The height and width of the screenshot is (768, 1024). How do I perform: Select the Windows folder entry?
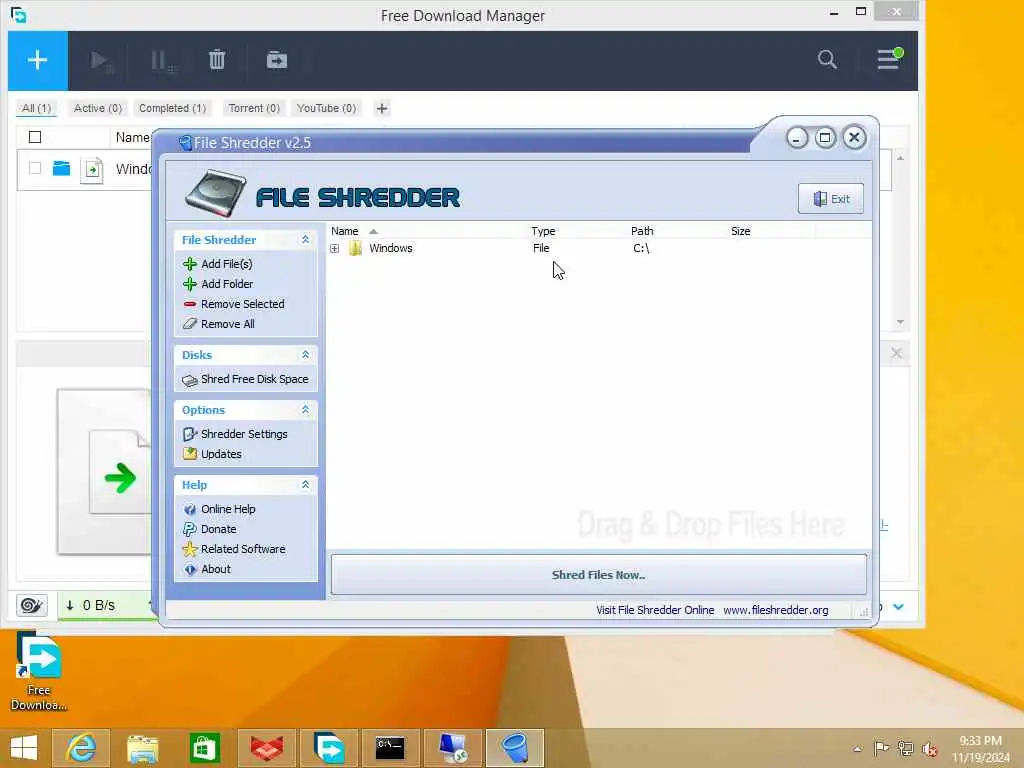(391, 248)
